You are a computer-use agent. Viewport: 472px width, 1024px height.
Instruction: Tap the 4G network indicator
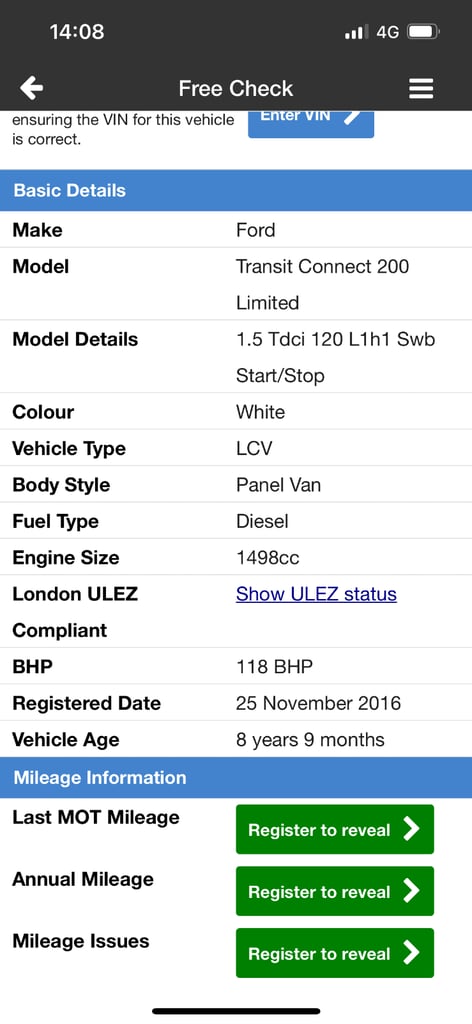pyautogui.click(x=387, y=32)
